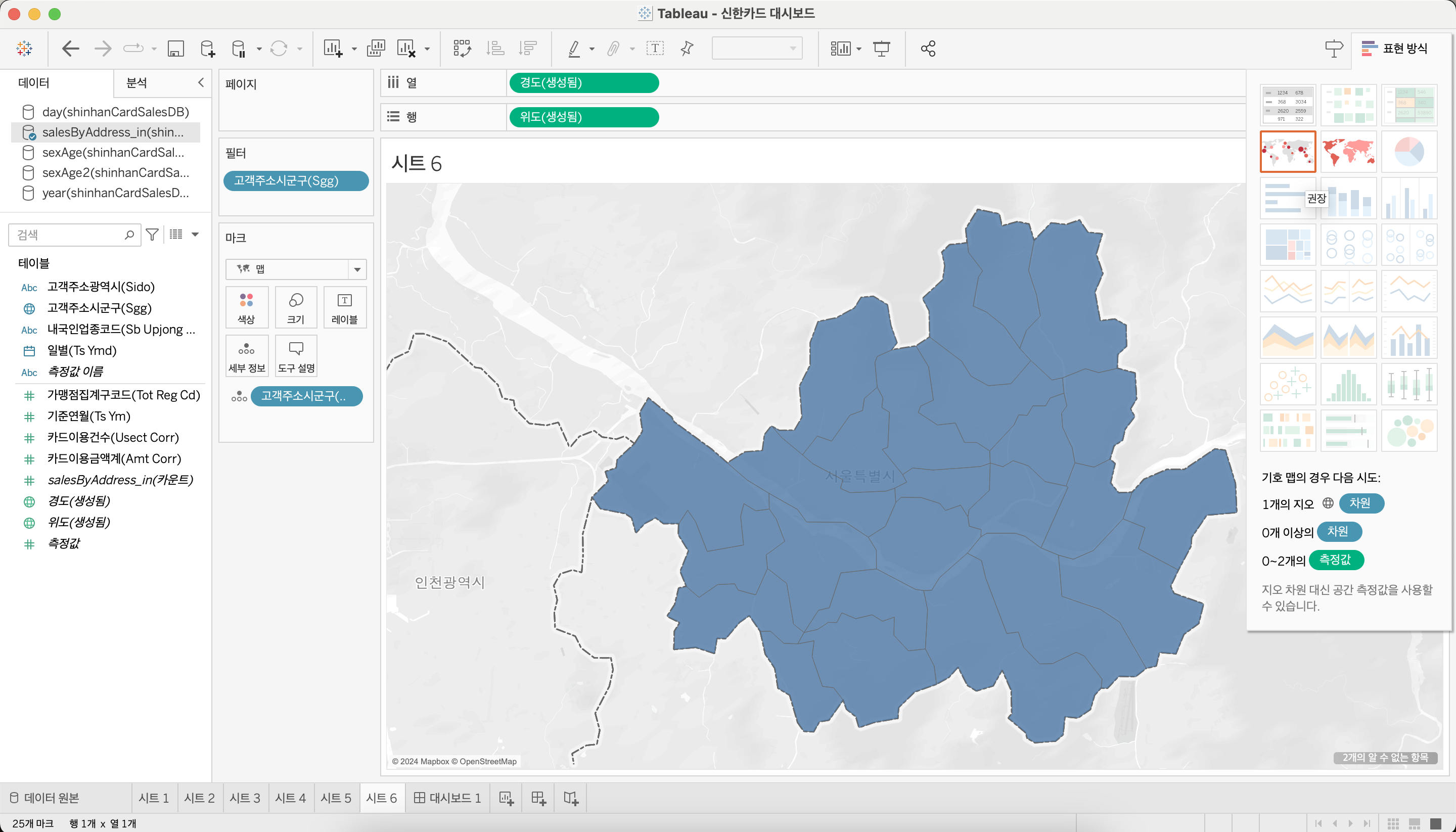Toggle the pin axis toolbar button

point(687,49)
